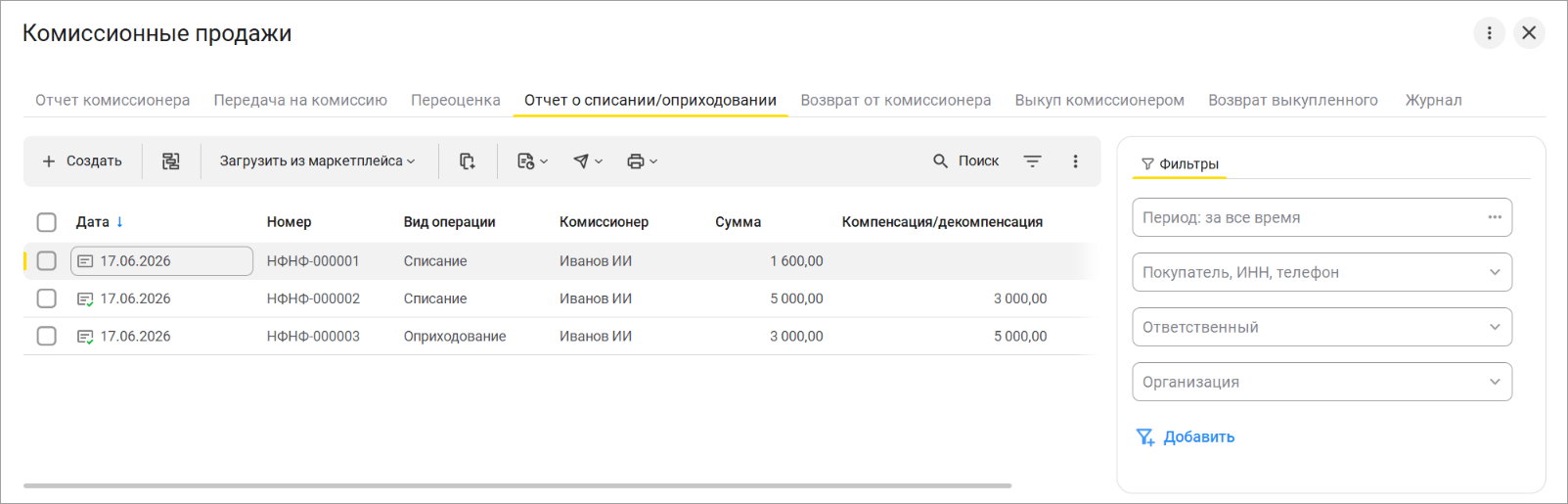Screen dimensions: 1568x504
Task: Click the Сумма column header
Action: [738, 222]
